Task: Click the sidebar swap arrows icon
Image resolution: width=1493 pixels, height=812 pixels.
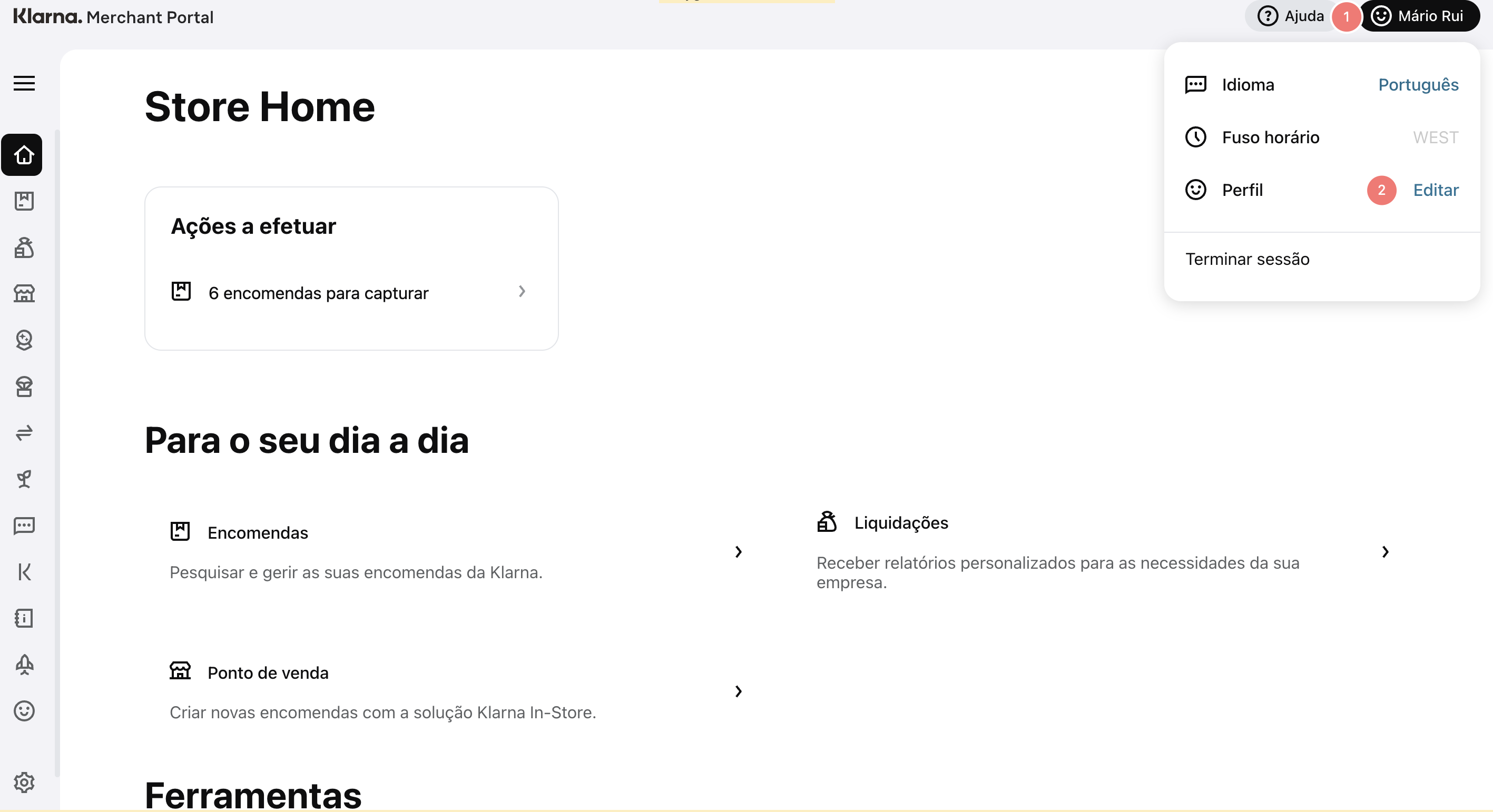Action: [x=24, y=433]
